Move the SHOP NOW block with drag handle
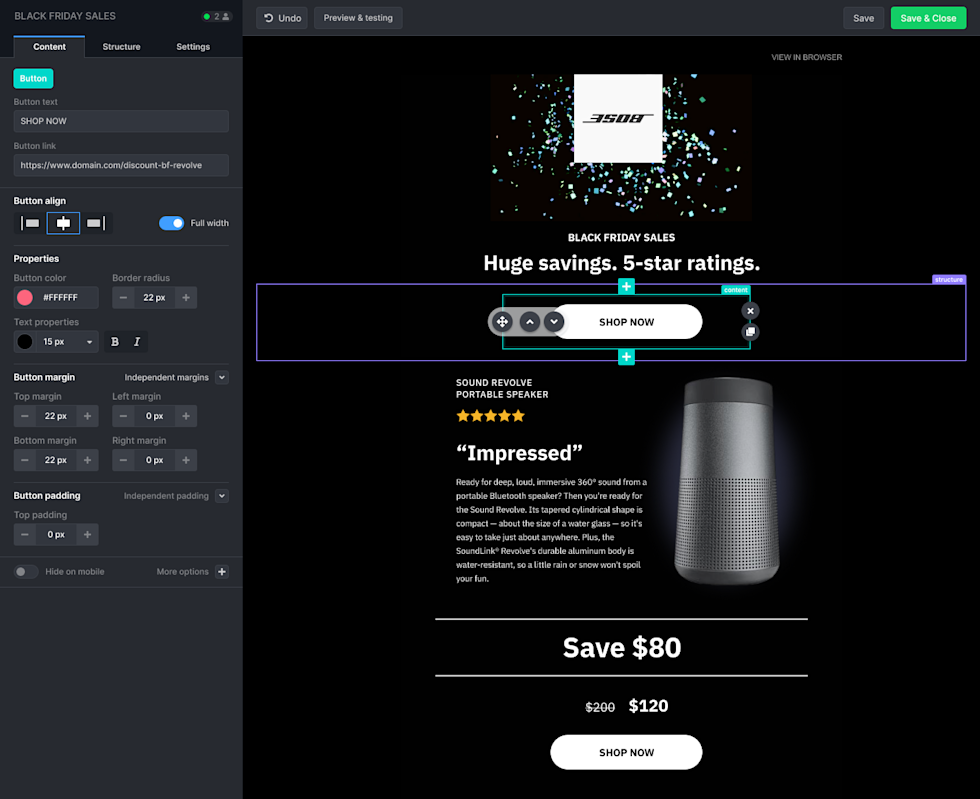Image resolution: width=980 pixels, height=799 pixels. (502, 321)
